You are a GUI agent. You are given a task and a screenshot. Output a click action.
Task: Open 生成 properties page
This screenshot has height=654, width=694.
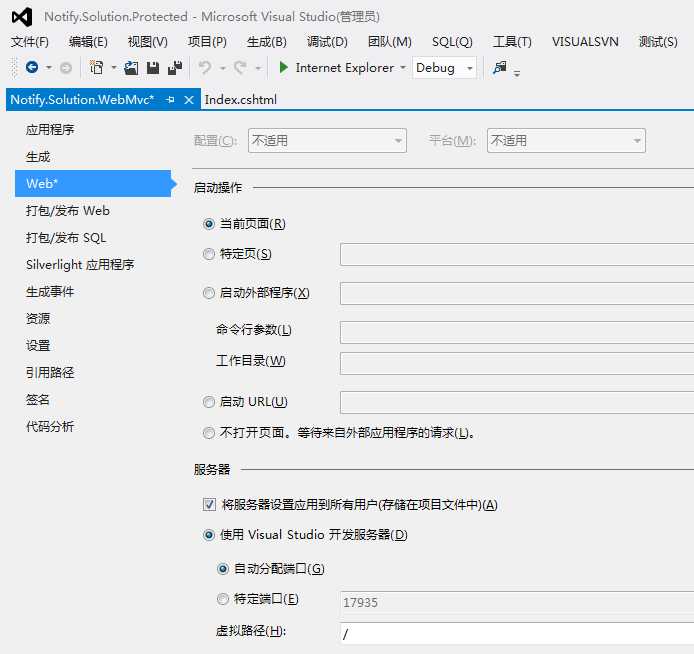[x=38, y=157]
